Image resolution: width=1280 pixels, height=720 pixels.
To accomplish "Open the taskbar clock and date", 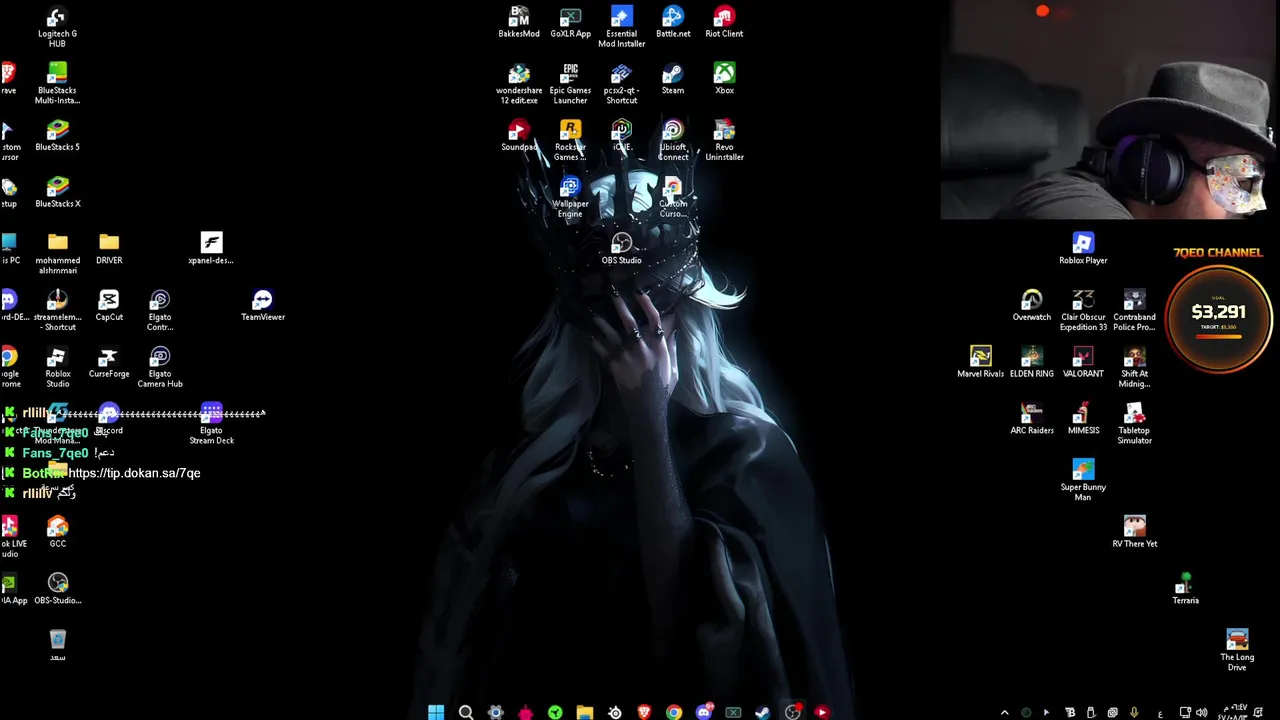I will click(x=1233, y=713).
